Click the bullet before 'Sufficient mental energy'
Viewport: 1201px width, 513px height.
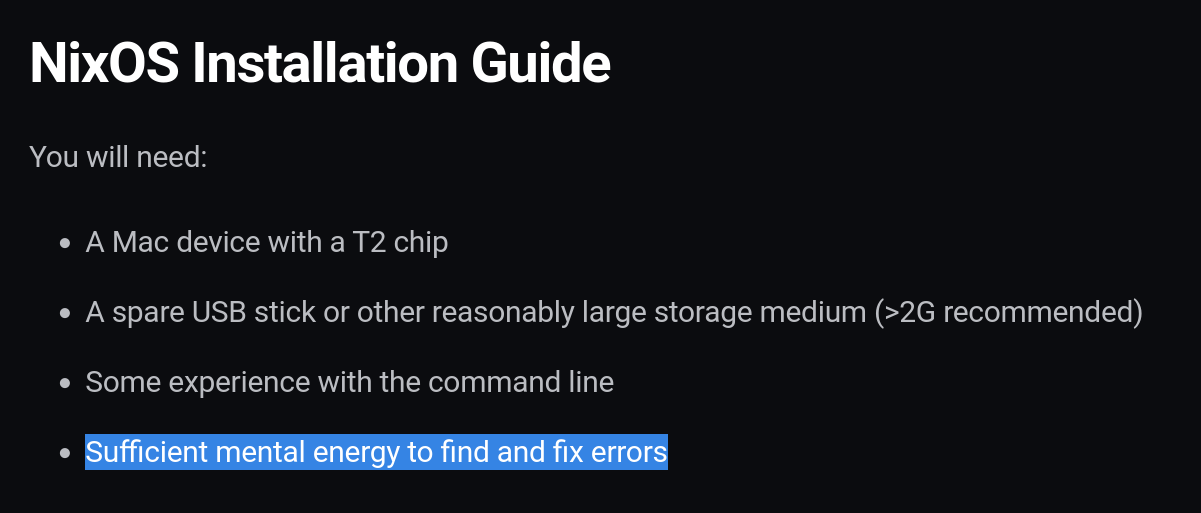tap(65, 453)
